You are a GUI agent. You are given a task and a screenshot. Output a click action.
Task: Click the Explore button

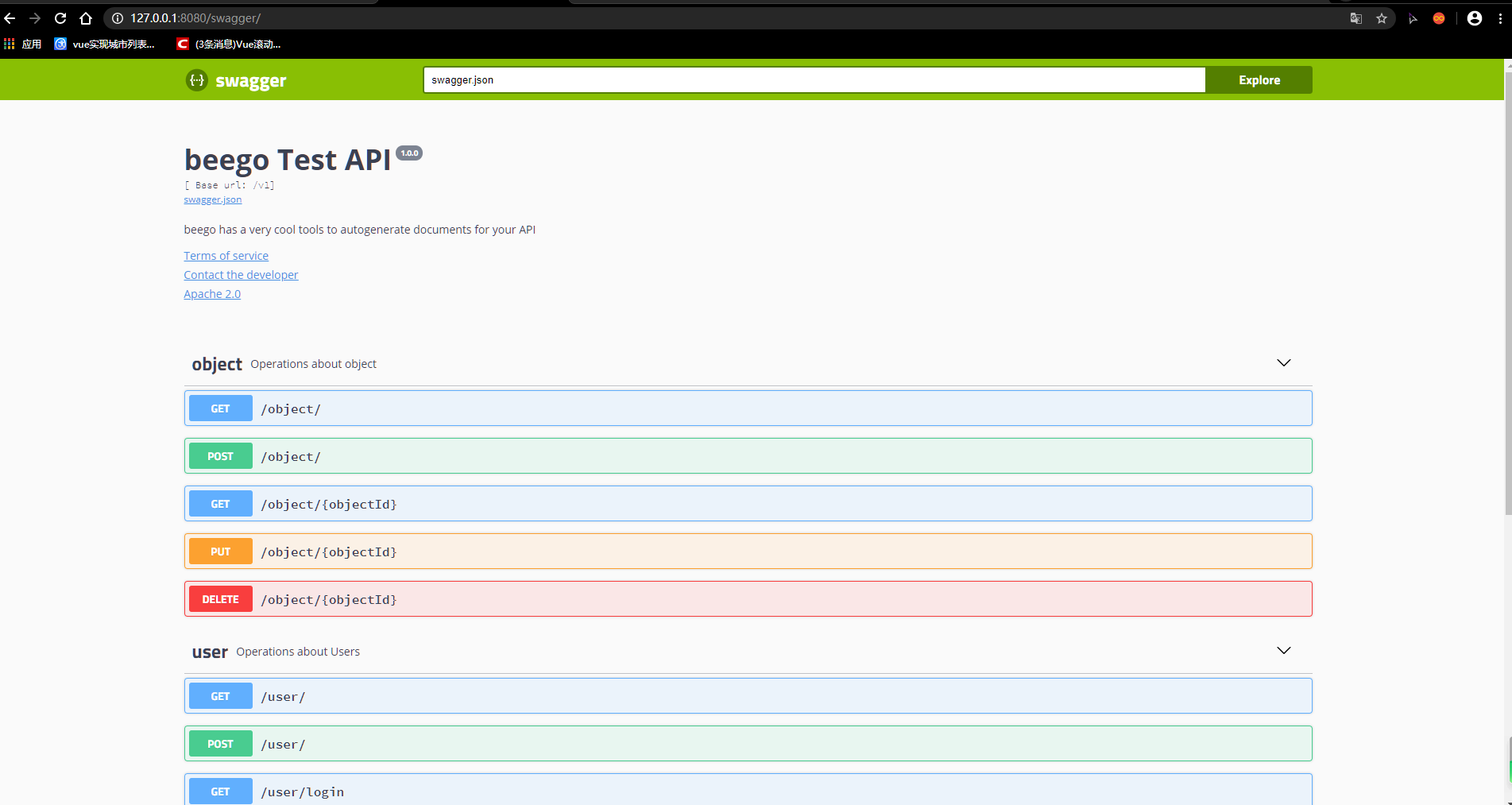[1259, 80]
